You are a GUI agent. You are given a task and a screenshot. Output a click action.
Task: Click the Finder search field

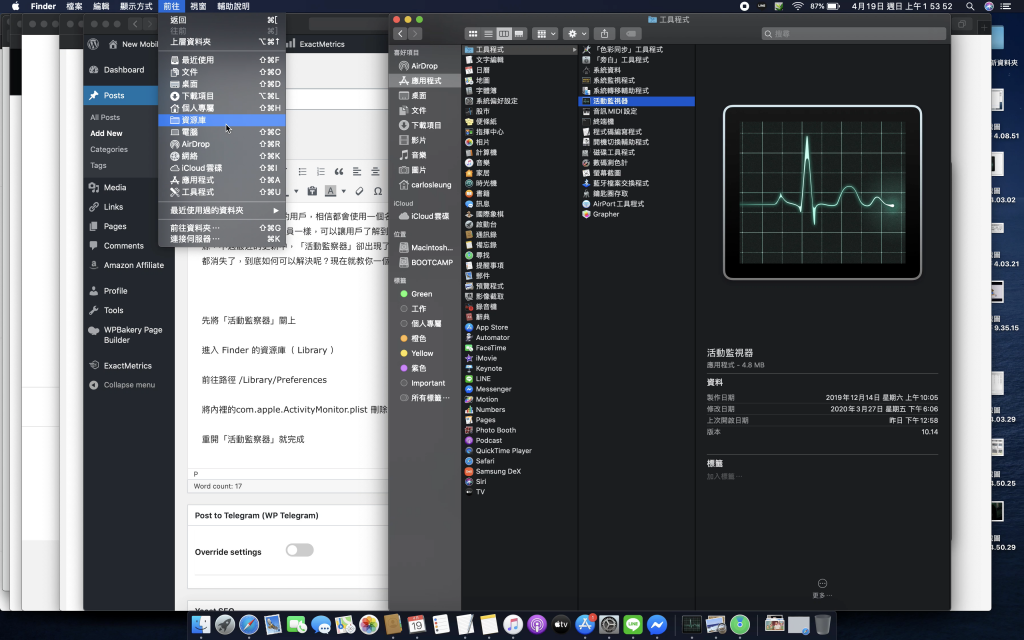click(x=854, y=33)
